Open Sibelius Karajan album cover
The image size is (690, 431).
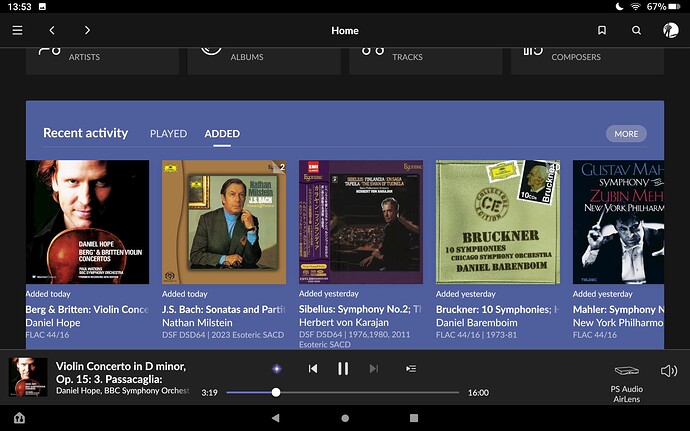click(x=361, y=222)
